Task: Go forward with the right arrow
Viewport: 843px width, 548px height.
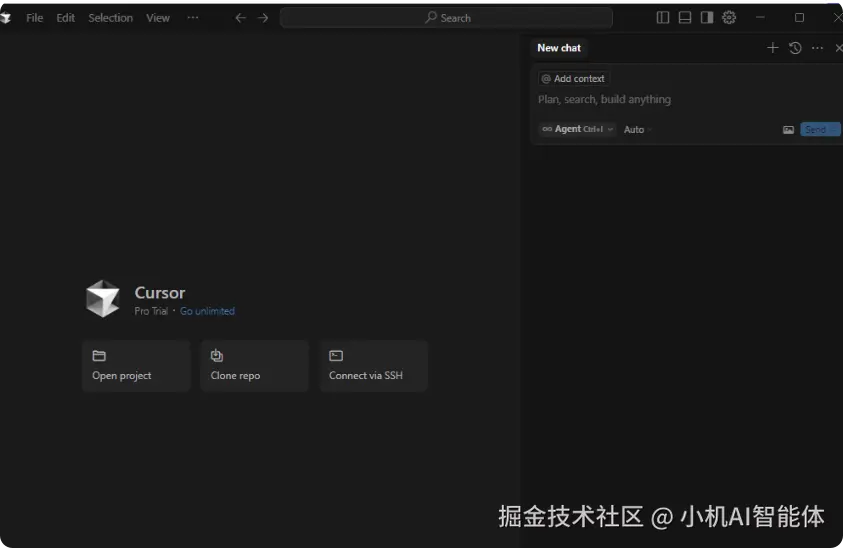Action: pyautogui.click(x=263, y=18)
